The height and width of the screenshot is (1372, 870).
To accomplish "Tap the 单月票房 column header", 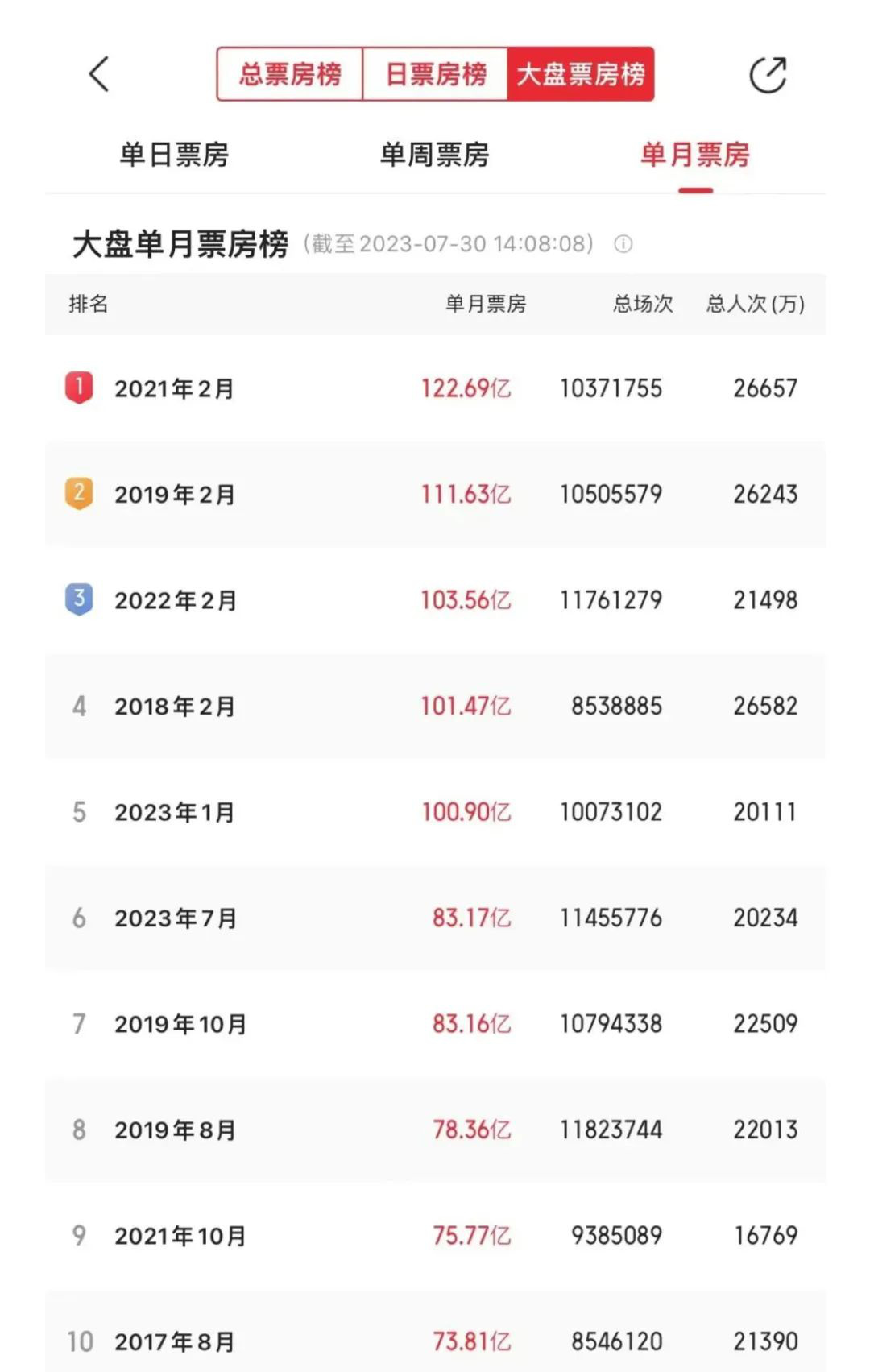I will pyautogui.click(x=486, y=304).
